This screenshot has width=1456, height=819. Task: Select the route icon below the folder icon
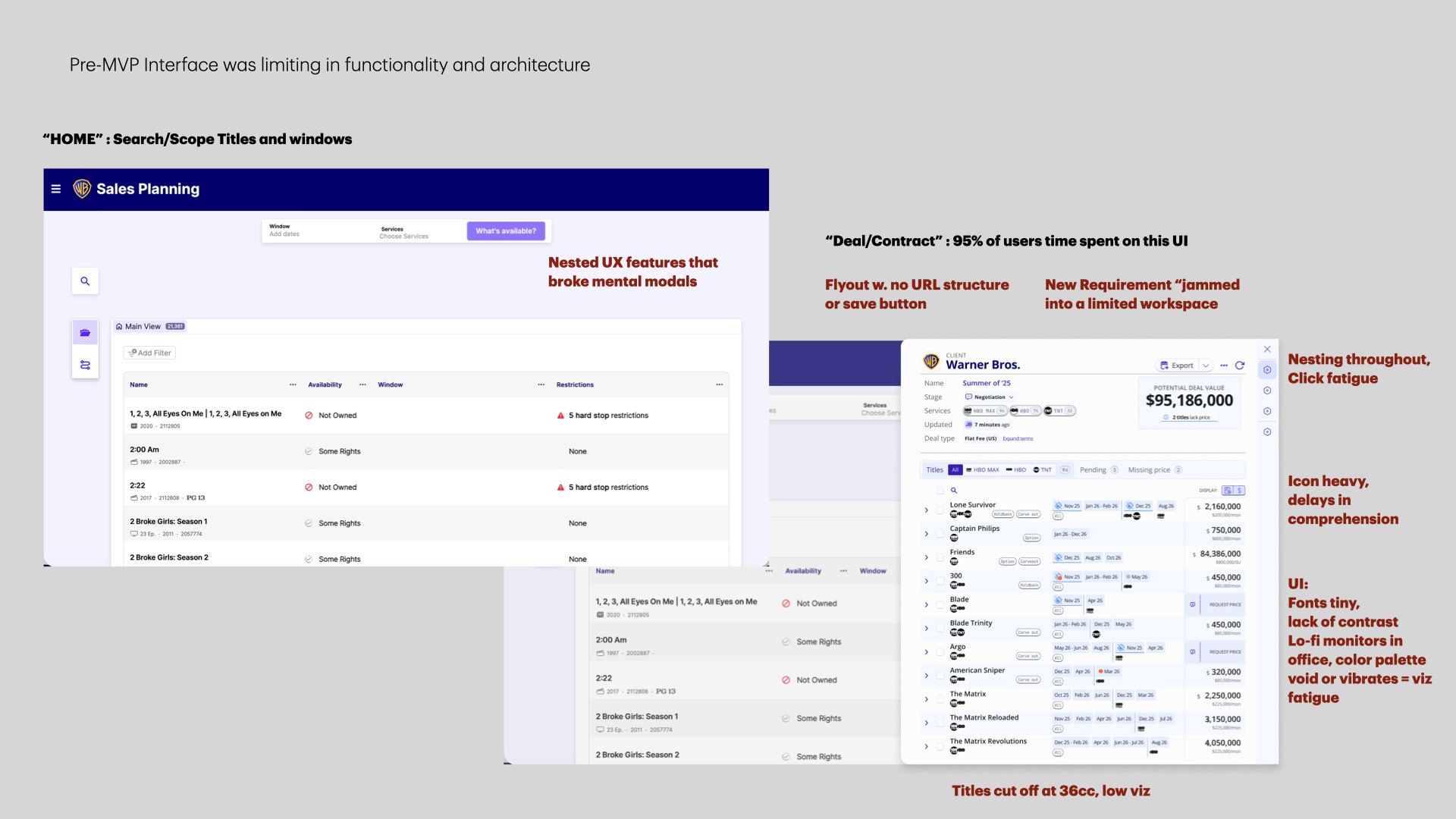click(85, 366)
